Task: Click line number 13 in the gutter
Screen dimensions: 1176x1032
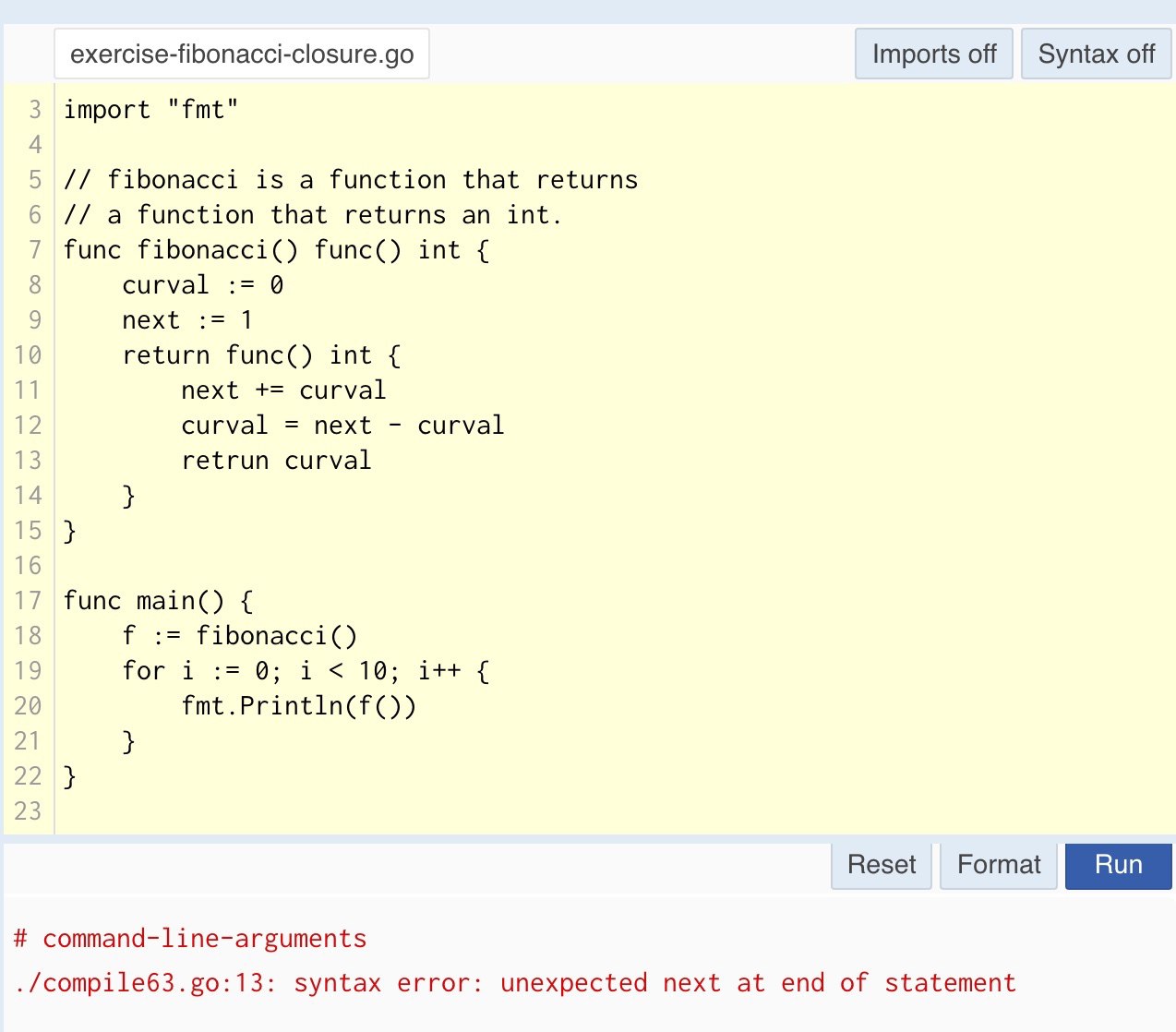Action: (x=29, y=461)
